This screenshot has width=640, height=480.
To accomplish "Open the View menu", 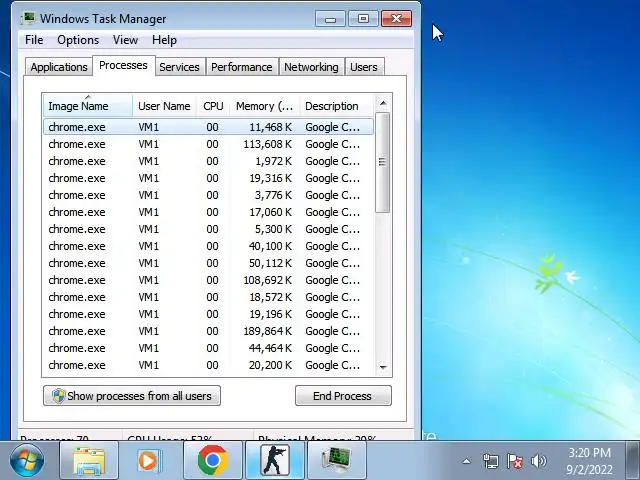I will (125, 40).
